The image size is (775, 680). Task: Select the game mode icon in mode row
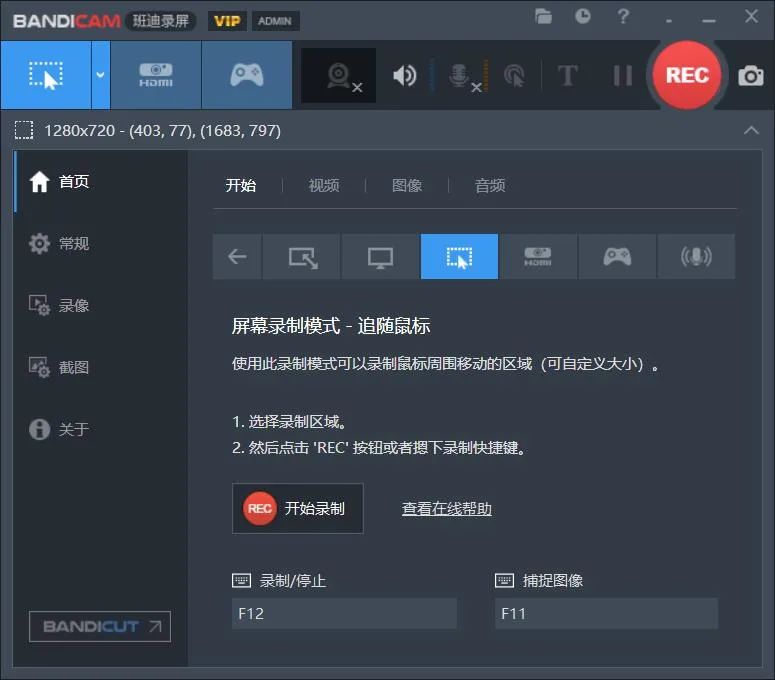pos(617,256)
